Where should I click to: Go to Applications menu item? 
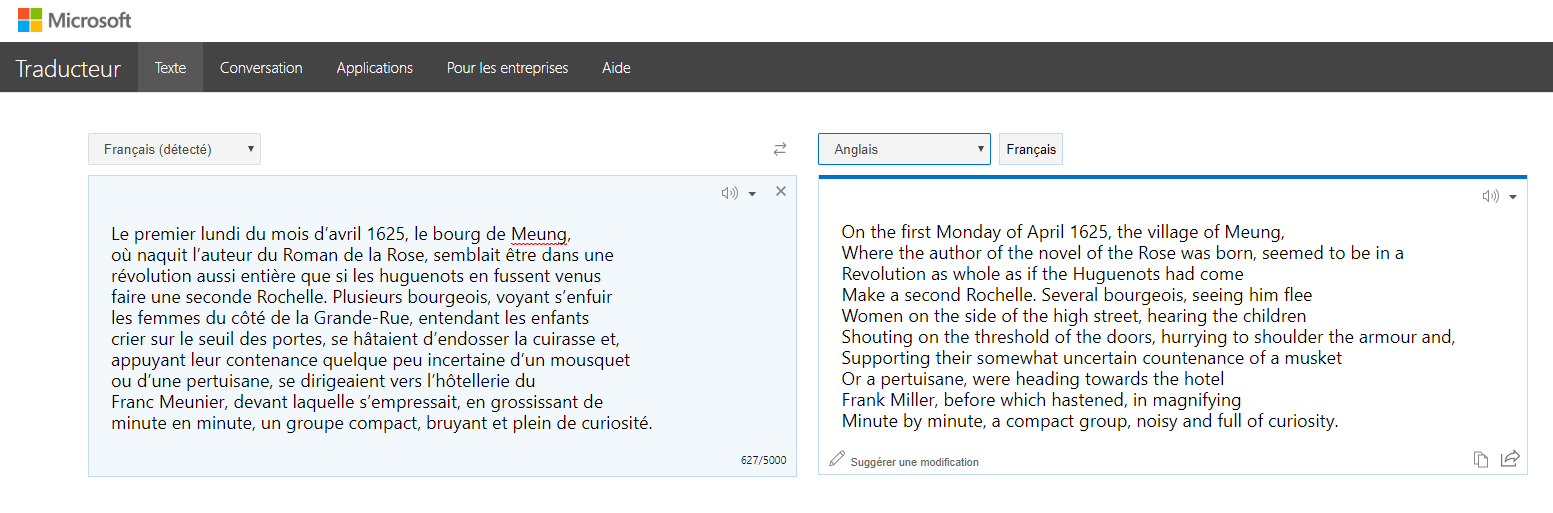click(375, 68)
